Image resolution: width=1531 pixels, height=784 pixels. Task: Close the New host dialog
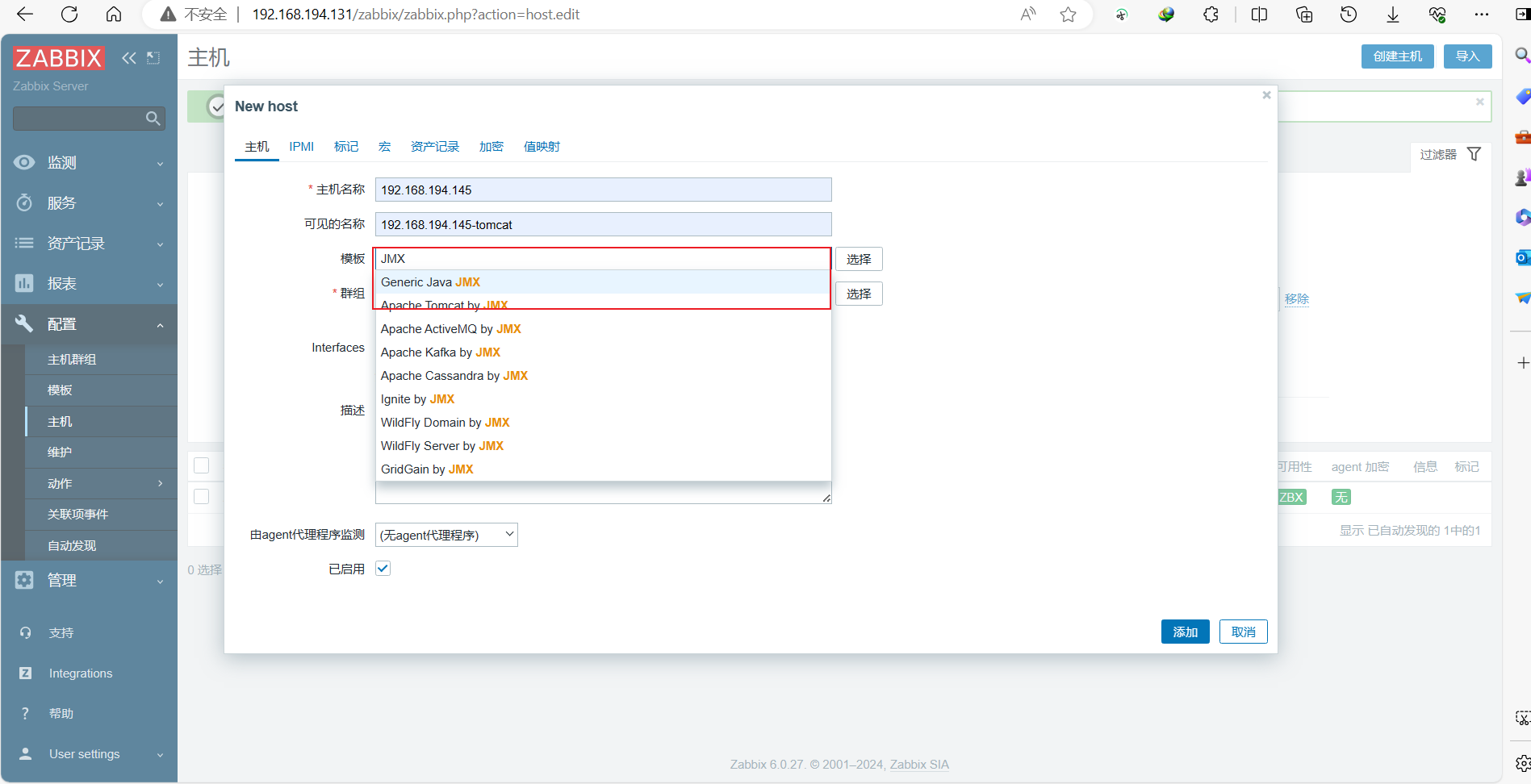1266,95
